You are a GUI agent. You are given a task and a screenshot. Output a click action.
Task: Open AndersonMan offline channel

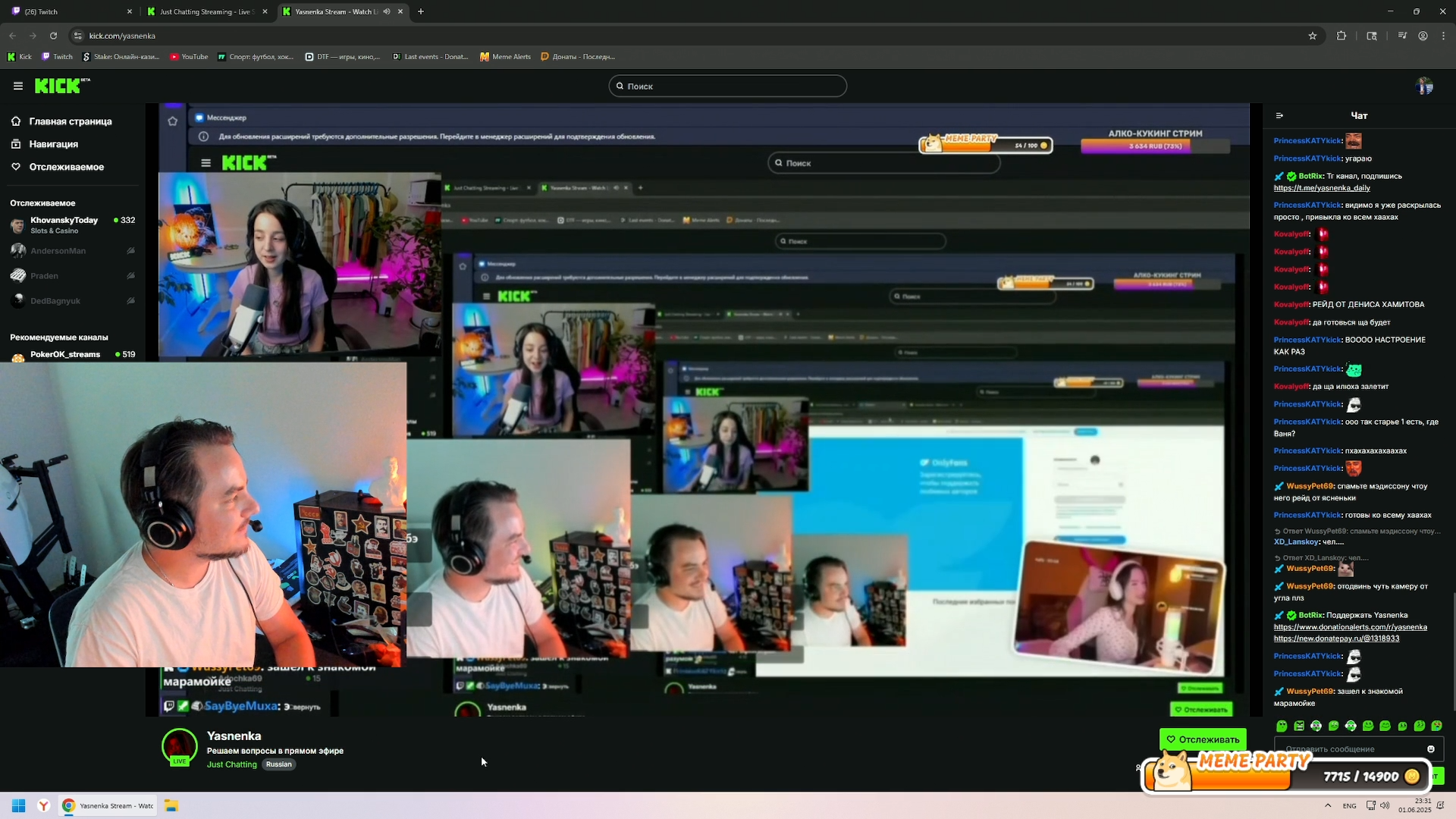(73, 251)
